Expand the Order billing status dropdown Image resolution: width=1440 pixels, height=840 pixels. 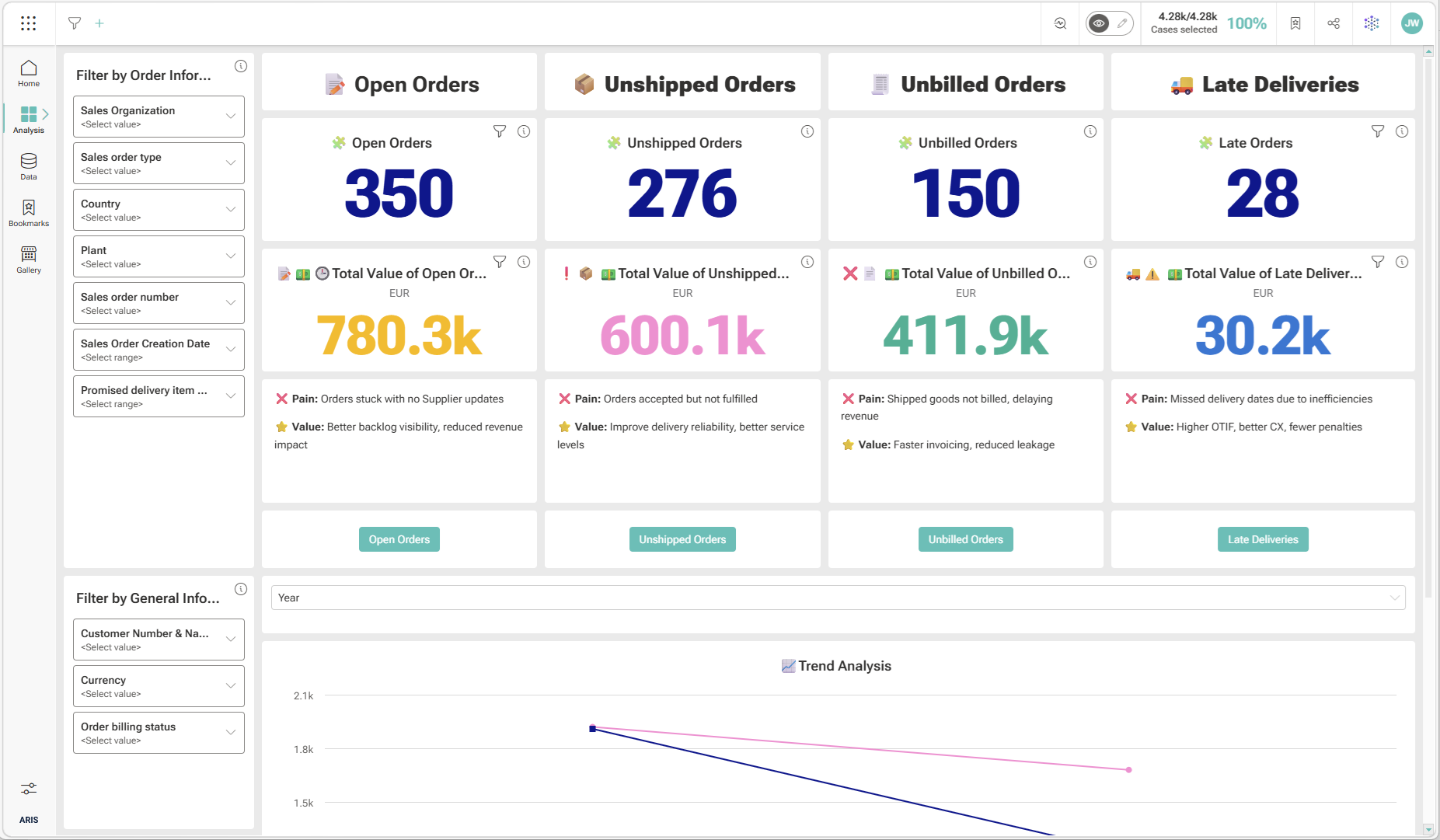click(x=159, y=733)
